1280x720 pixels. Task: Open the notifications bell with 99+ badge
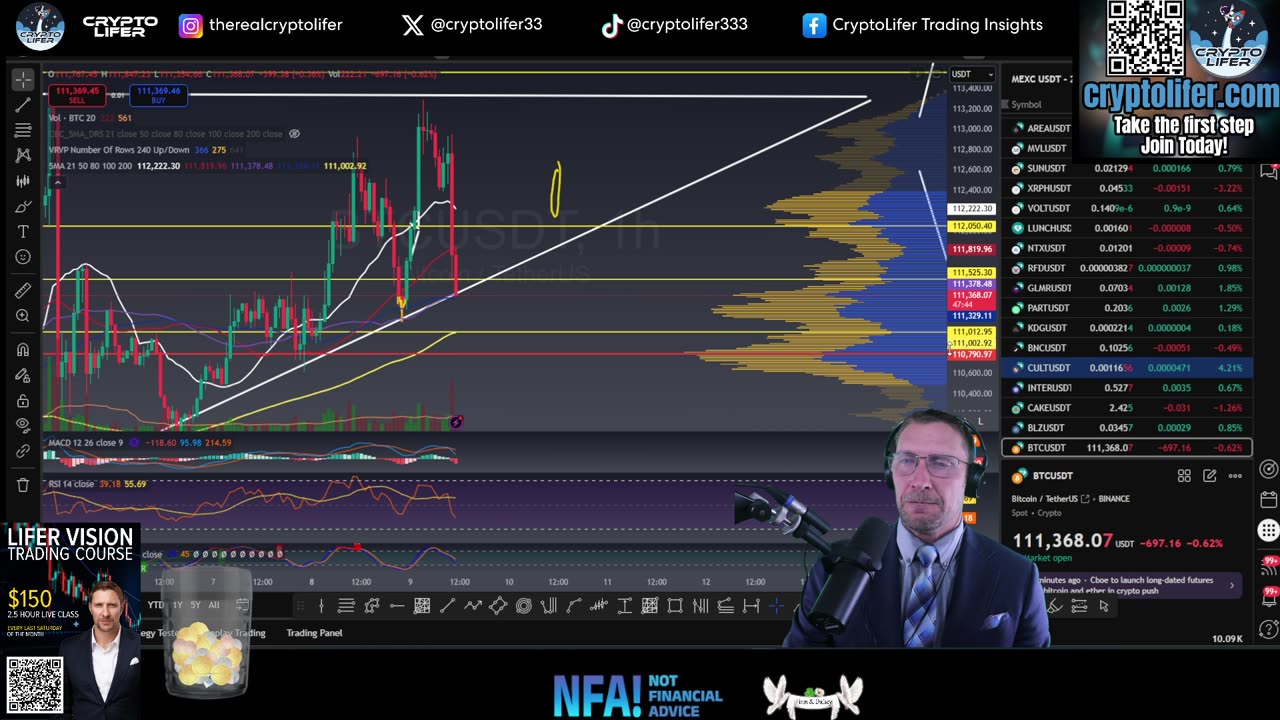tap(1268, 596)
